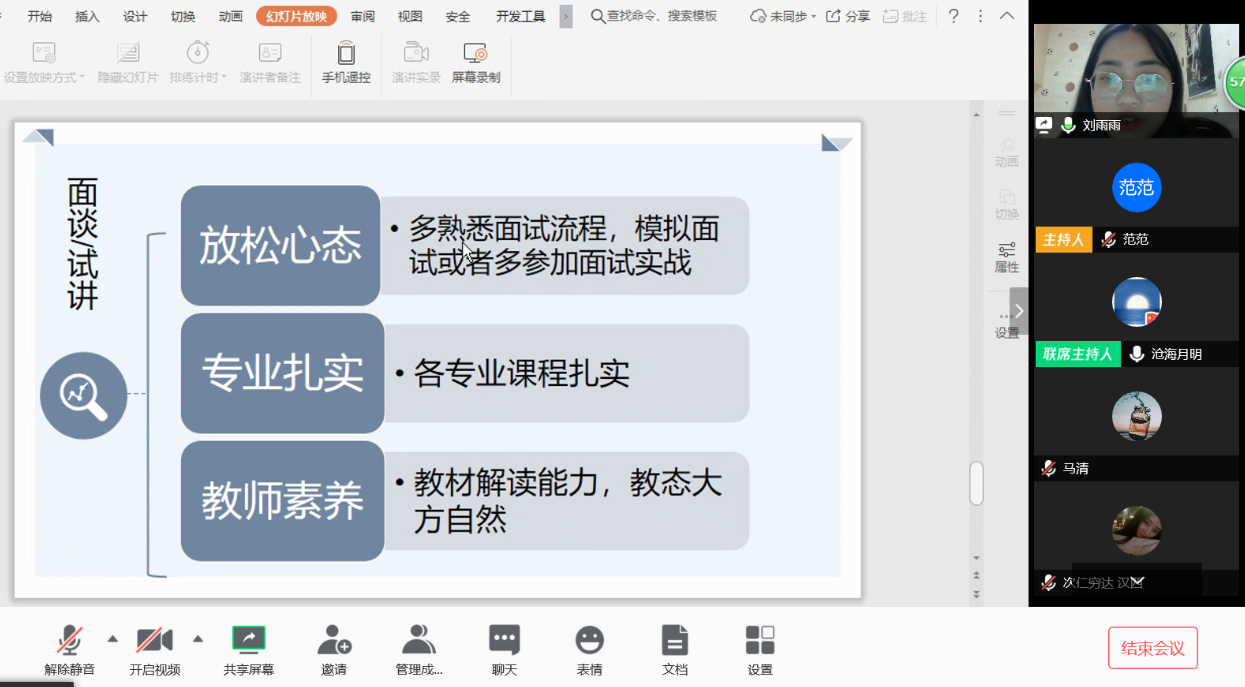Switch to the 审阅 ribbon tab
Viewport: 1245px width, 687px height.
[x=362, y=16]
